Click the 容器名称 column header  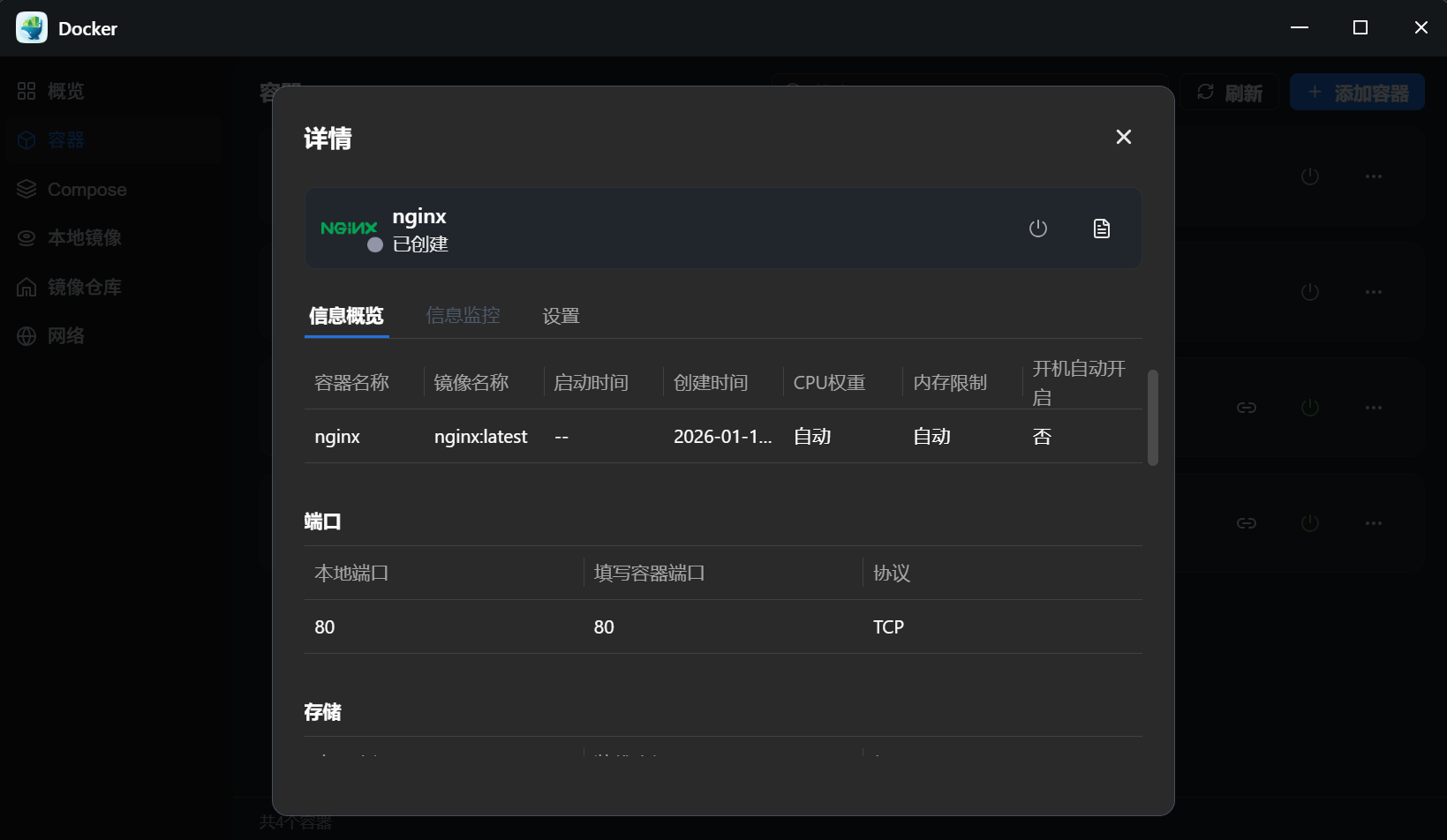click(x=351, y=382)
